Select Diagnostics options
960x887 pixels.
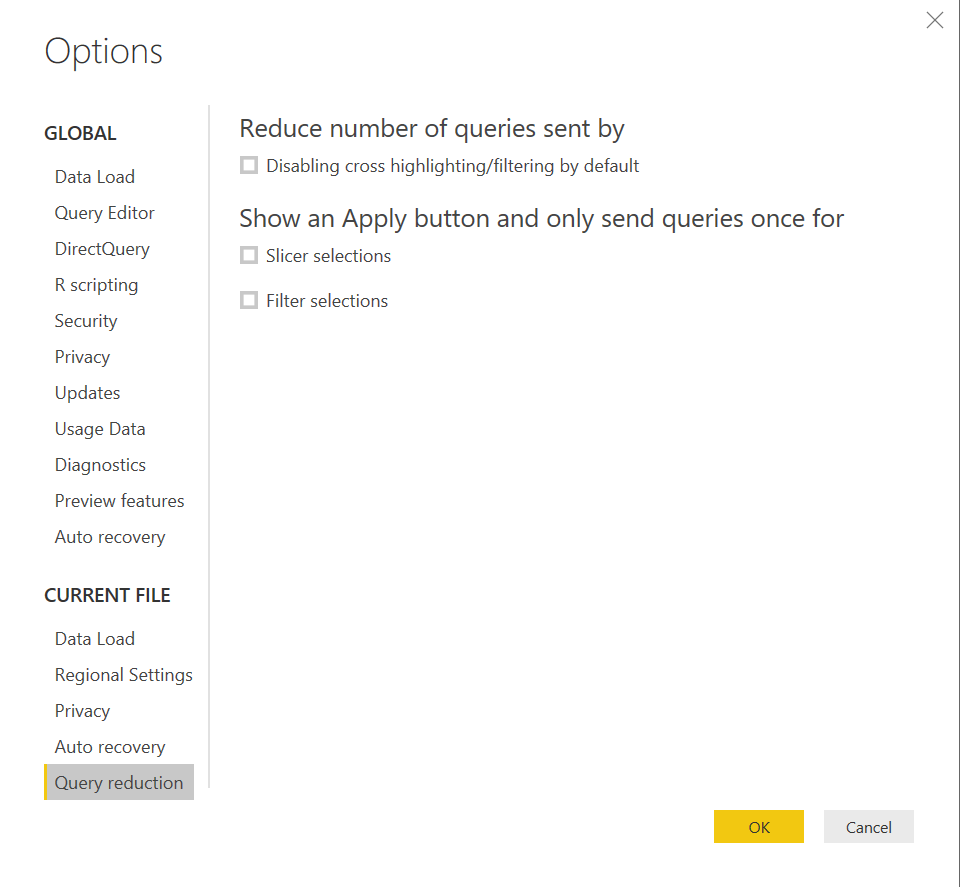[x=100, y=464]
